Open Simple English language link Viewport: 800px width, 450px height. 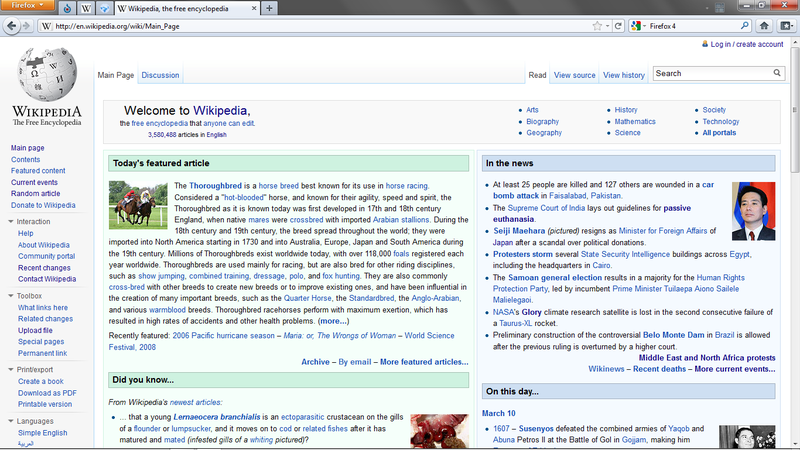43,433
